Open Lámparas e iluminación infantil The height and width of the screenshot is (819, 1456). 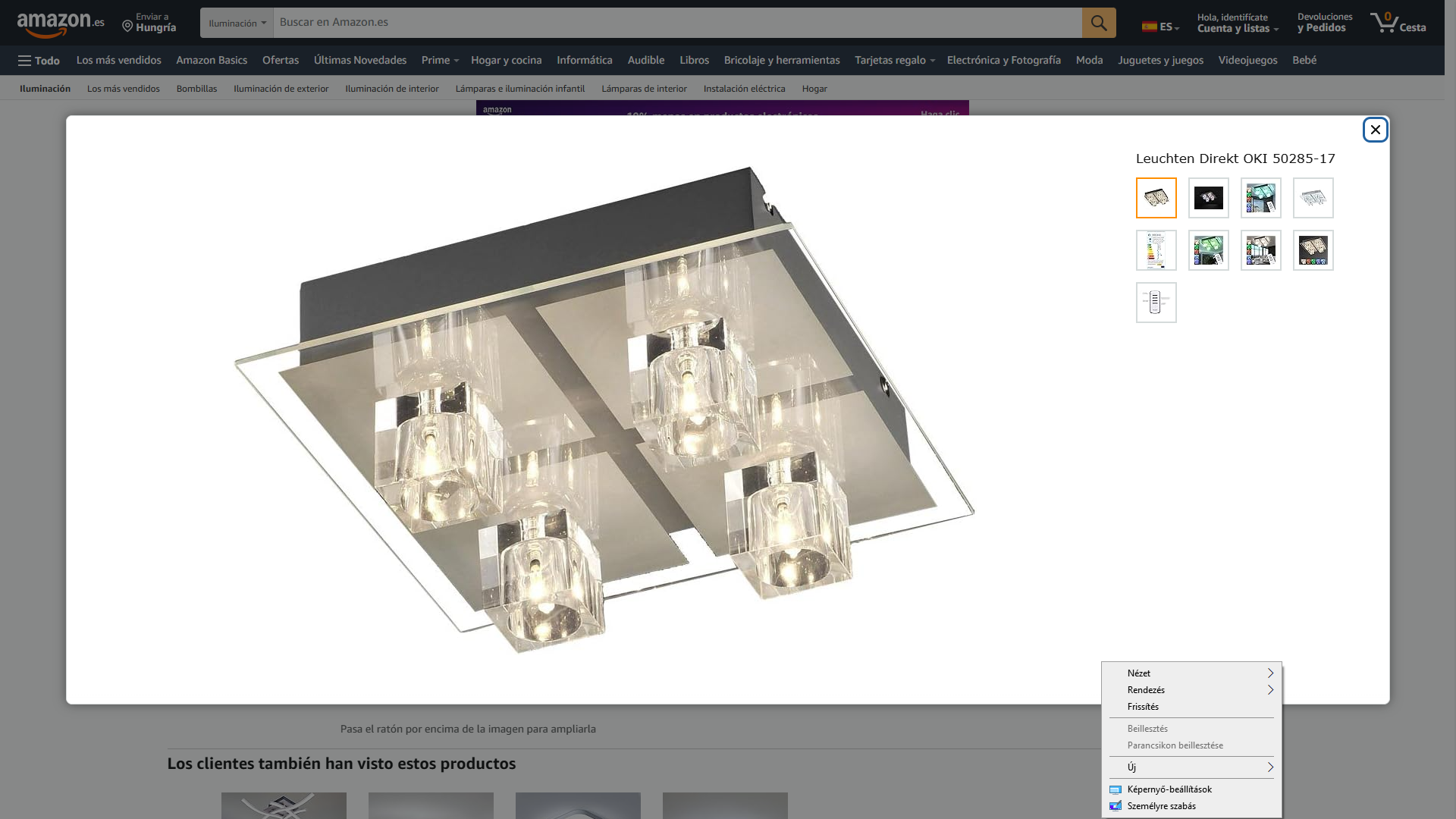click(x=520, y=89)
